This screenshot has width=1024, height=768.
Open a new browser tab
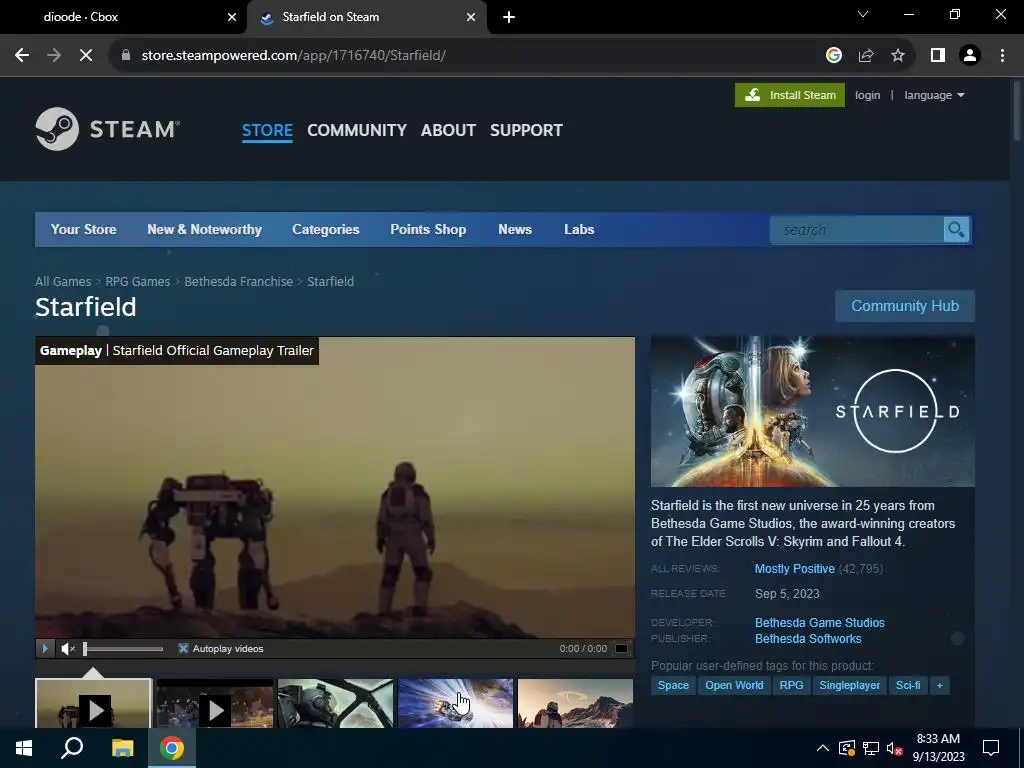[509, 17]
